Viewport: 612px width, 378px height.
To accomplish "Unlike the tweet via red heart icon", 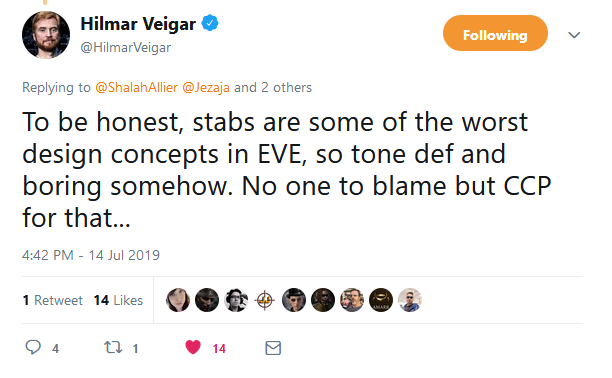I will point(193,347).
